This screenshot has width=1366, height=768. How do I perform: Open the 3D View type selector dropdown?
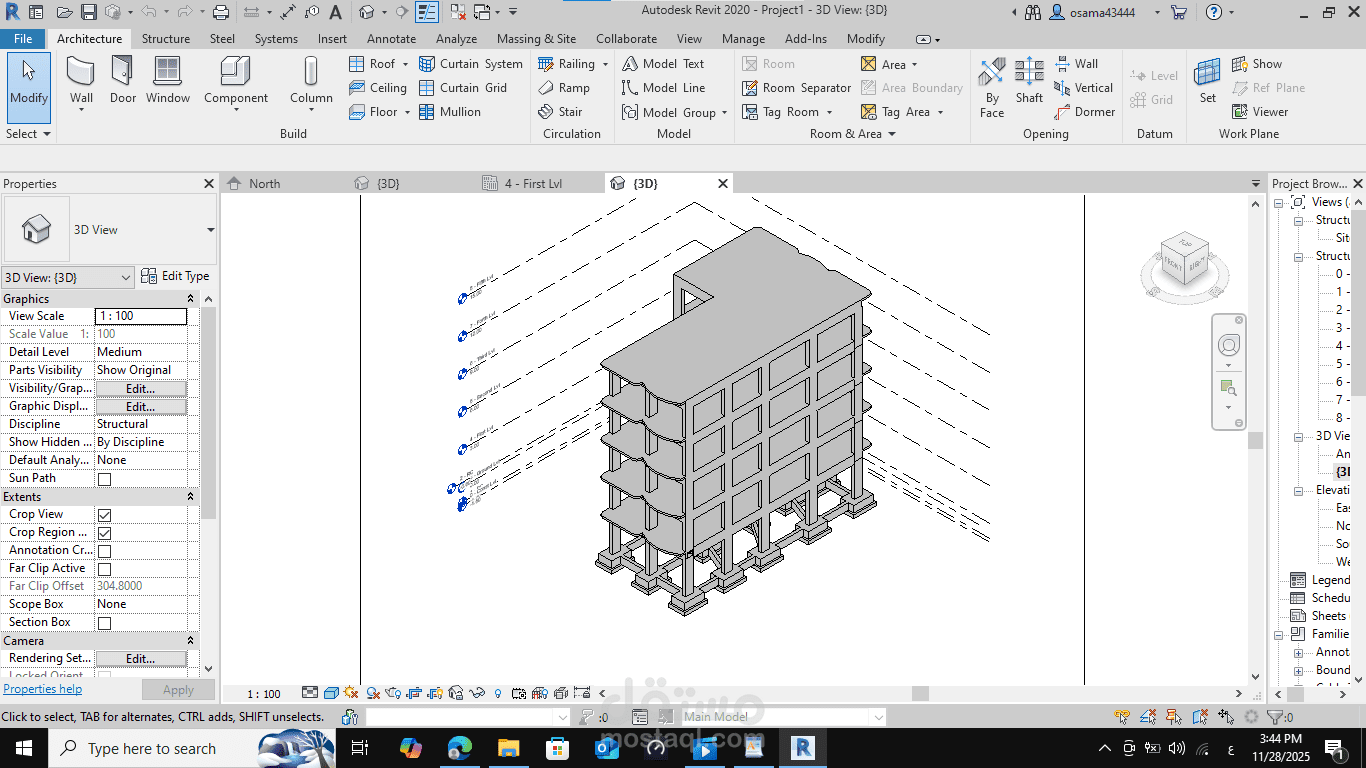(210, 230)
